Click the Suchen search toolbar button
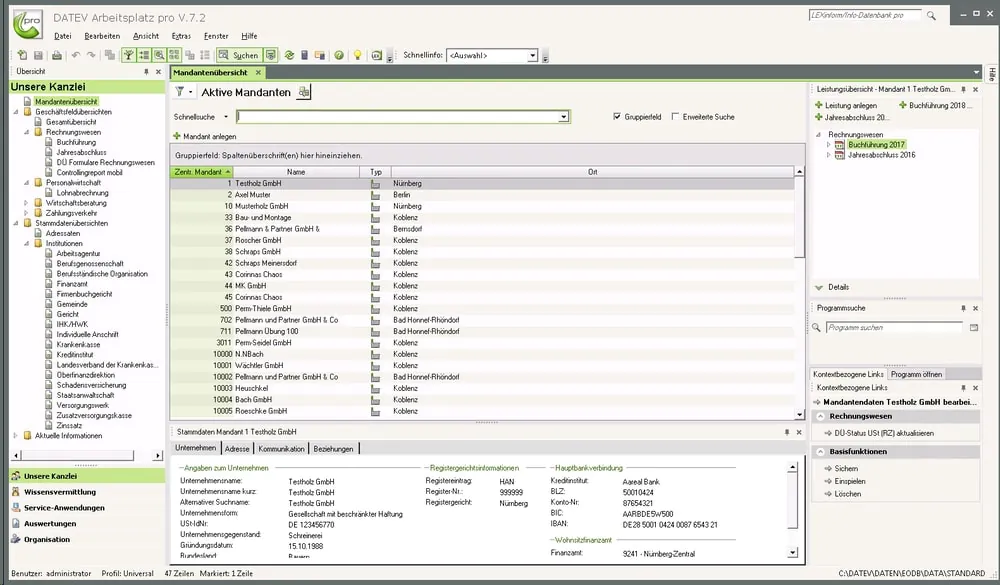The width and height of the screenshot is (1000, 585). coord(239,55)
